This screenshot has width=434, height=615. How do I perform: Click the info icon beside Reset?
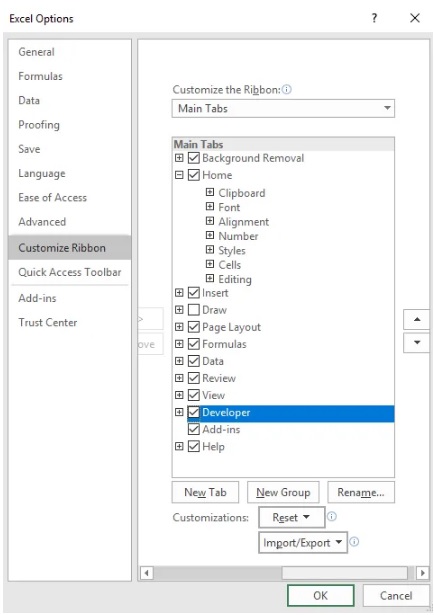pos(332,516)
